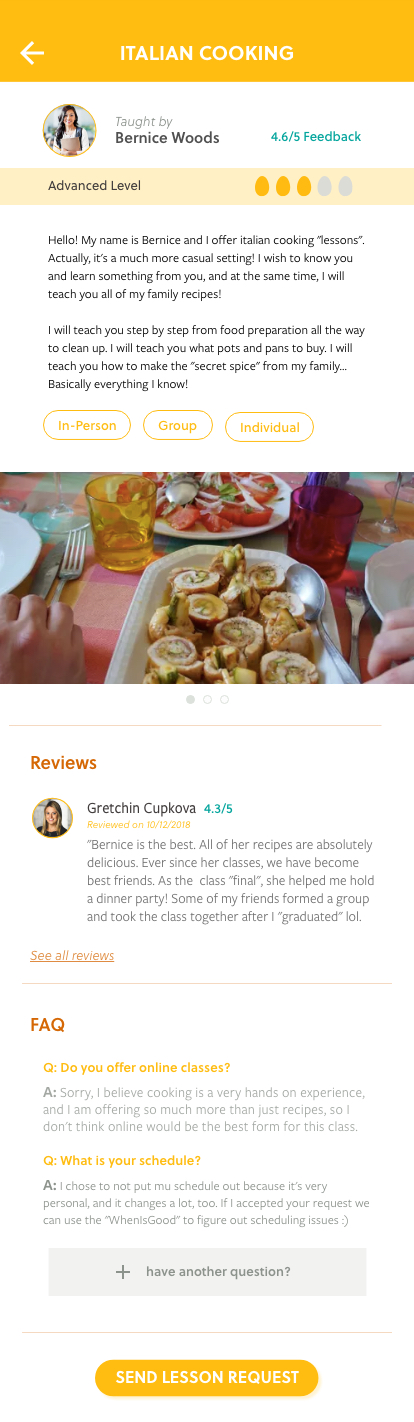Go back using the arrow icon
The image size is (414, 1422).
(x=32, y=53)
